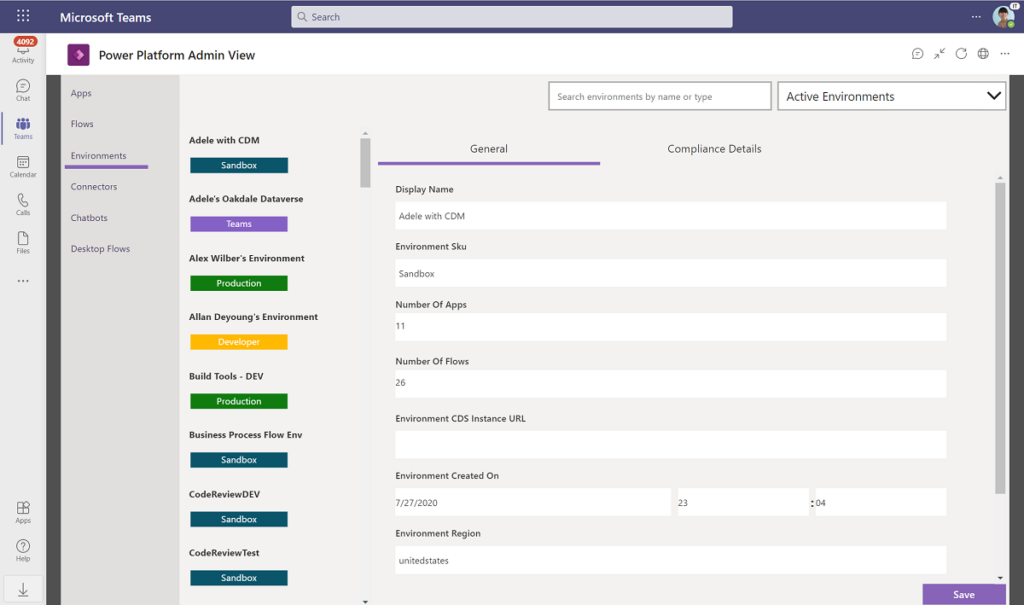Image resolution: width=1024 pixels, height=605 pixels.
Task: Save the environment changes
Action: tap(962, 594)
